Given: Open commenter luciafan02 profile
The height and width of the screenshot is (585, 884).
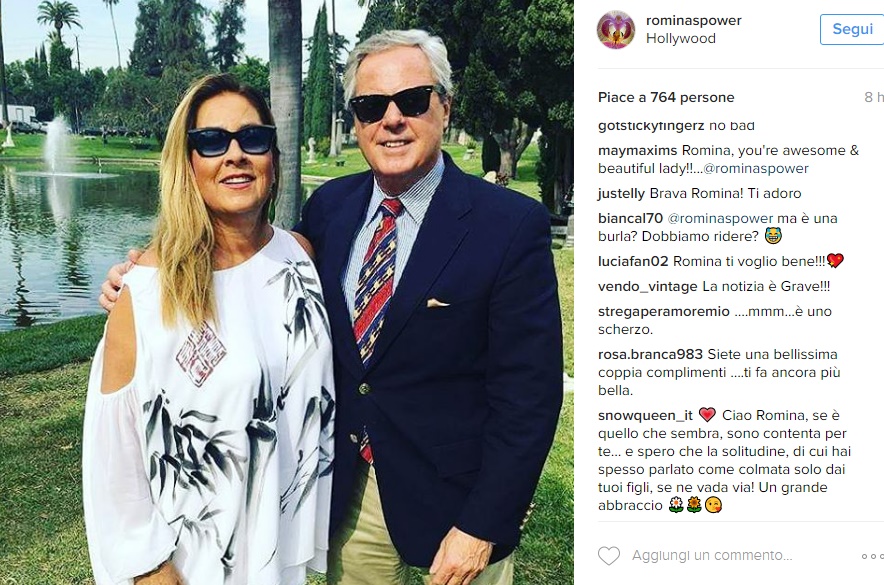Looking at the screenshot, I should 633,261.
